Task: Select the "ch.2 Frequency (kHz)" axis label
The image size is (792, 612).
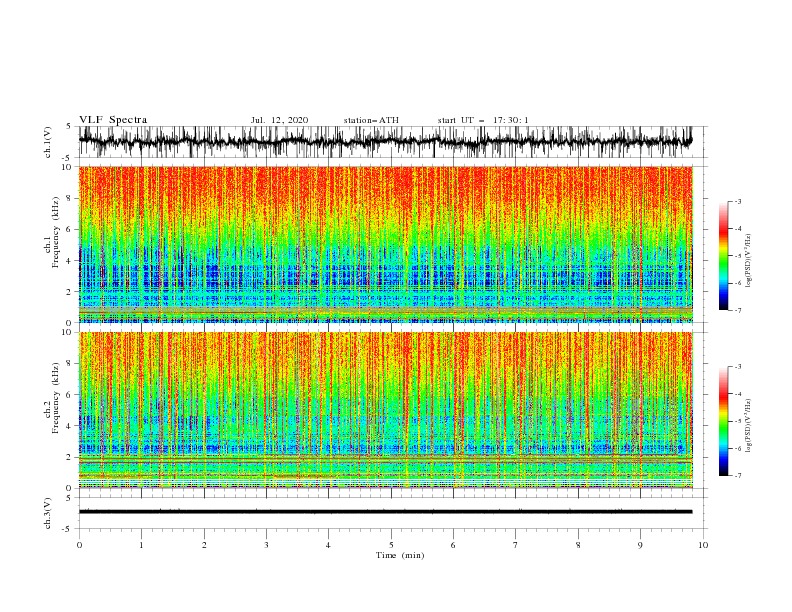Action: (x=52, y=398)
